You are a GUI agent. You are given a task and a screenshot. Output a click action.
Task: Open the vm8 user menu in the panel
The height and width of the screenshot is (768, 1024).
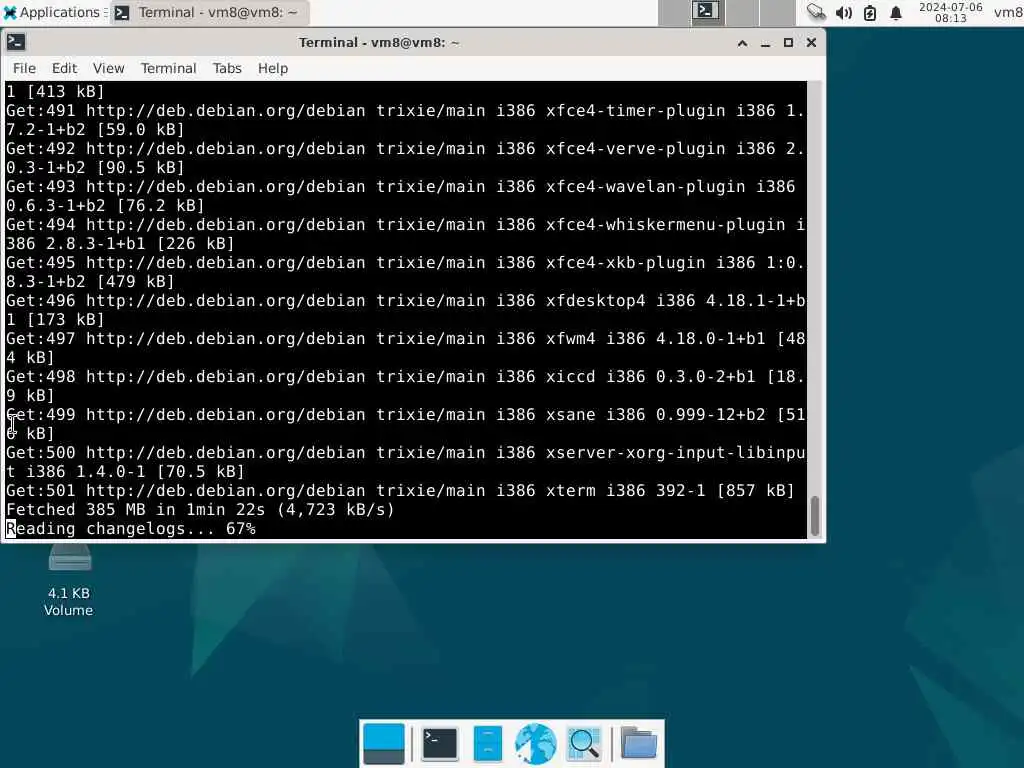(x=1008, y=12)
